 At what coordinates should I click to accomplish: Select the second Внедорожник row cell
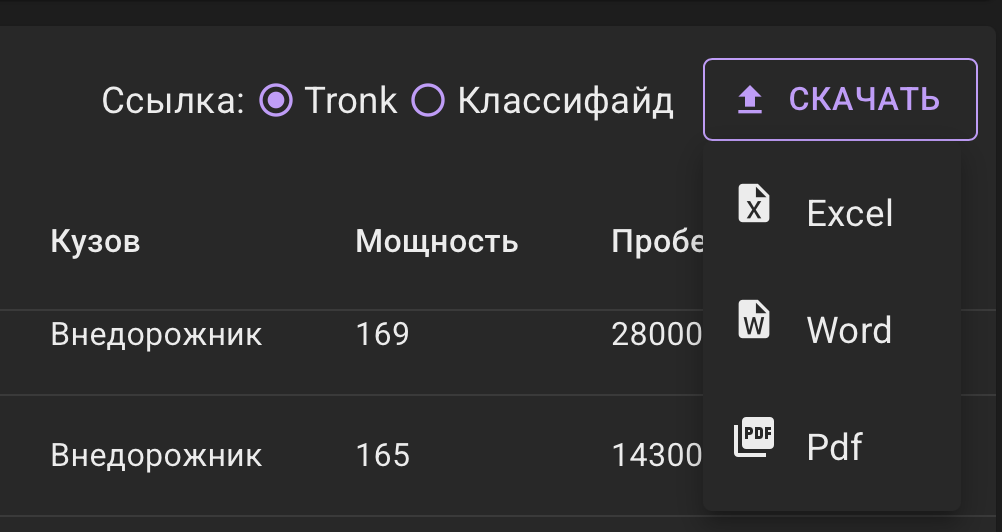pyautogui.click(x=156, y=456)
